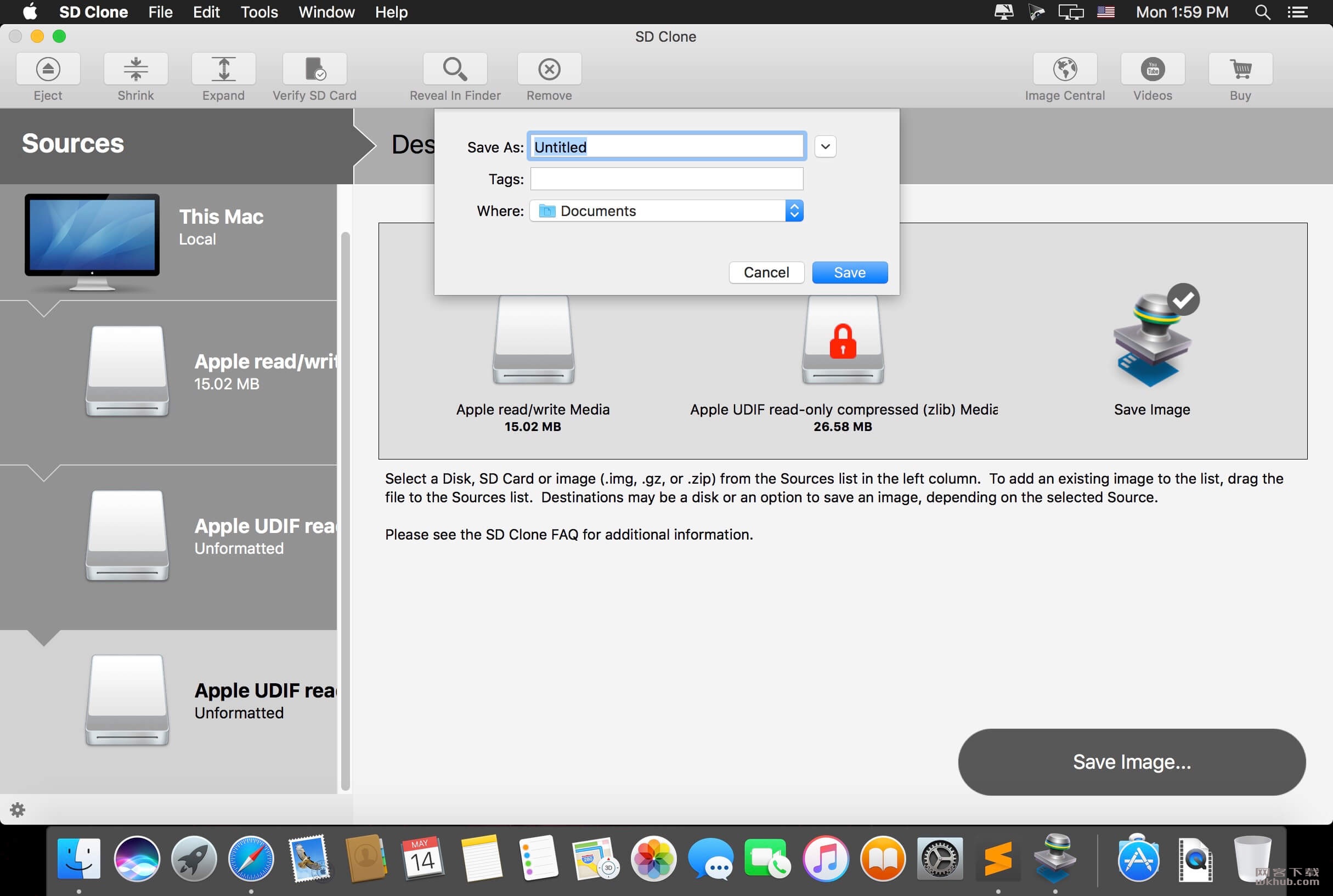Open App Store from the Dock
The image size is (1333, 896).
tap(1138, 858)
